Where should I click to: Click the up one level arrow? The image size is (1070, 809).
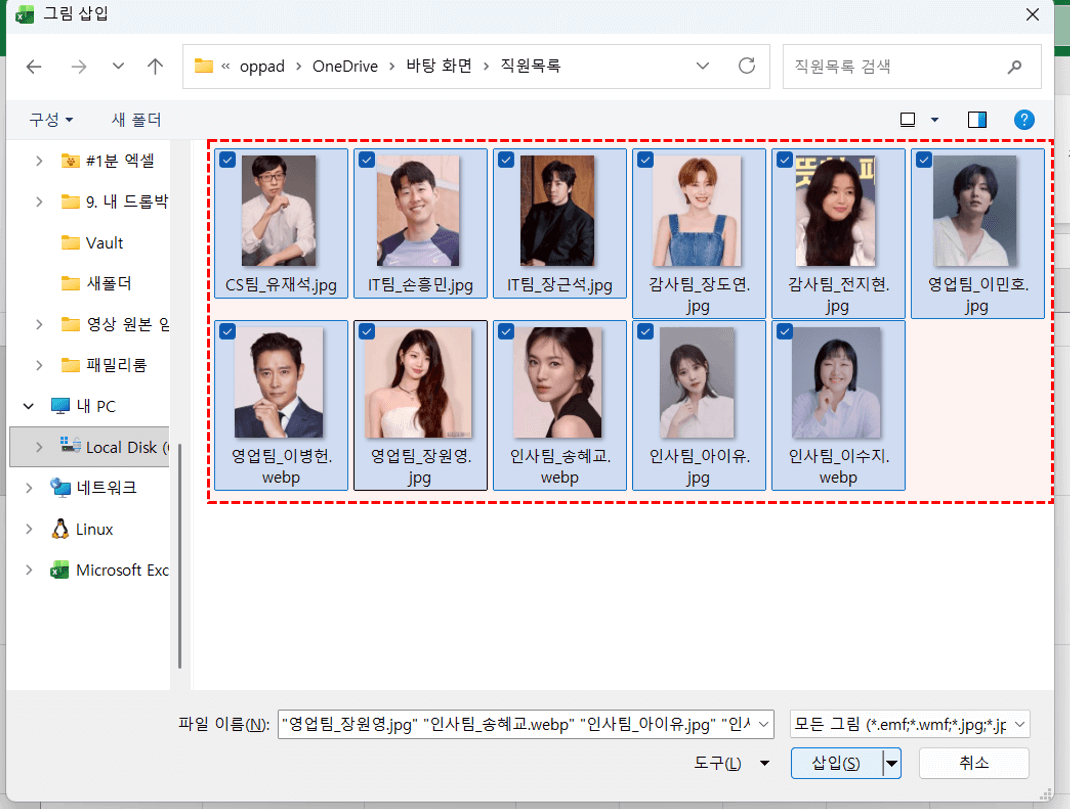155,67
